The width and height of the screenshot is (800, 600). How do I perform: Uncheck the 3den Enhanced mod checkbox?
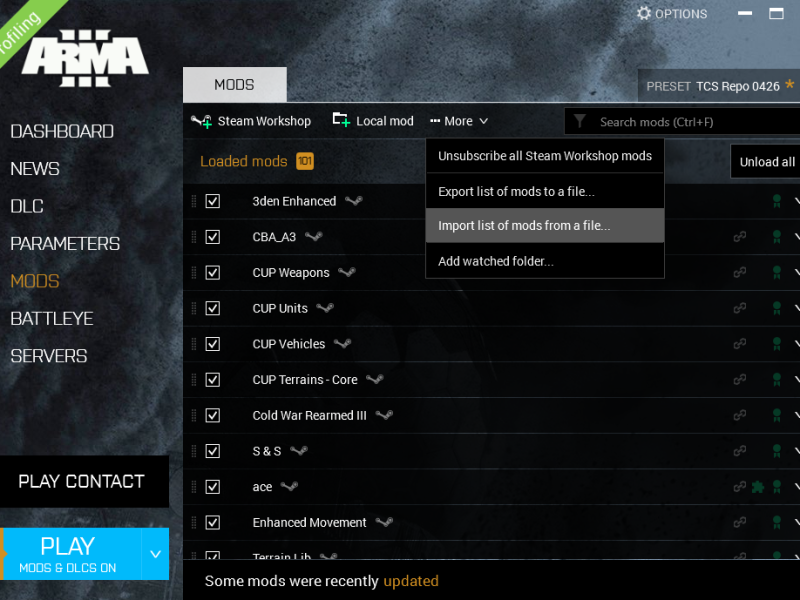(x=213, y=201)
